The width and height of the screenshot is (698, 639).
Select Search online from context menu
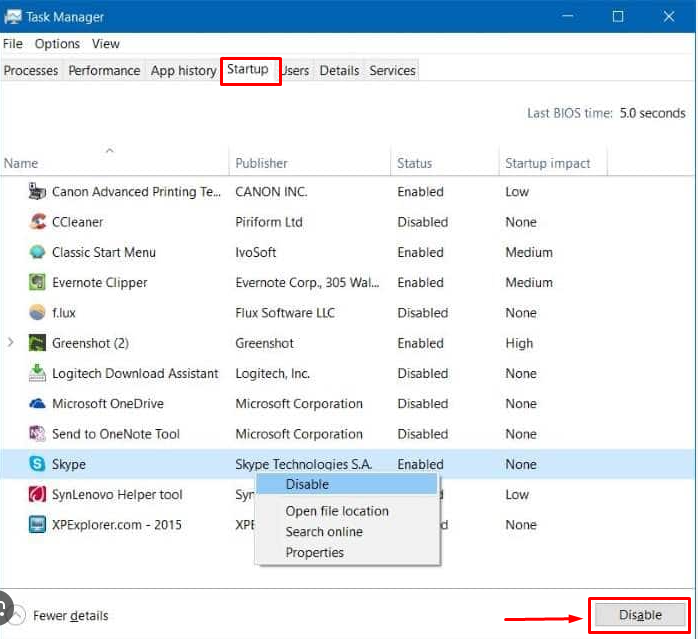click(324, 532)
